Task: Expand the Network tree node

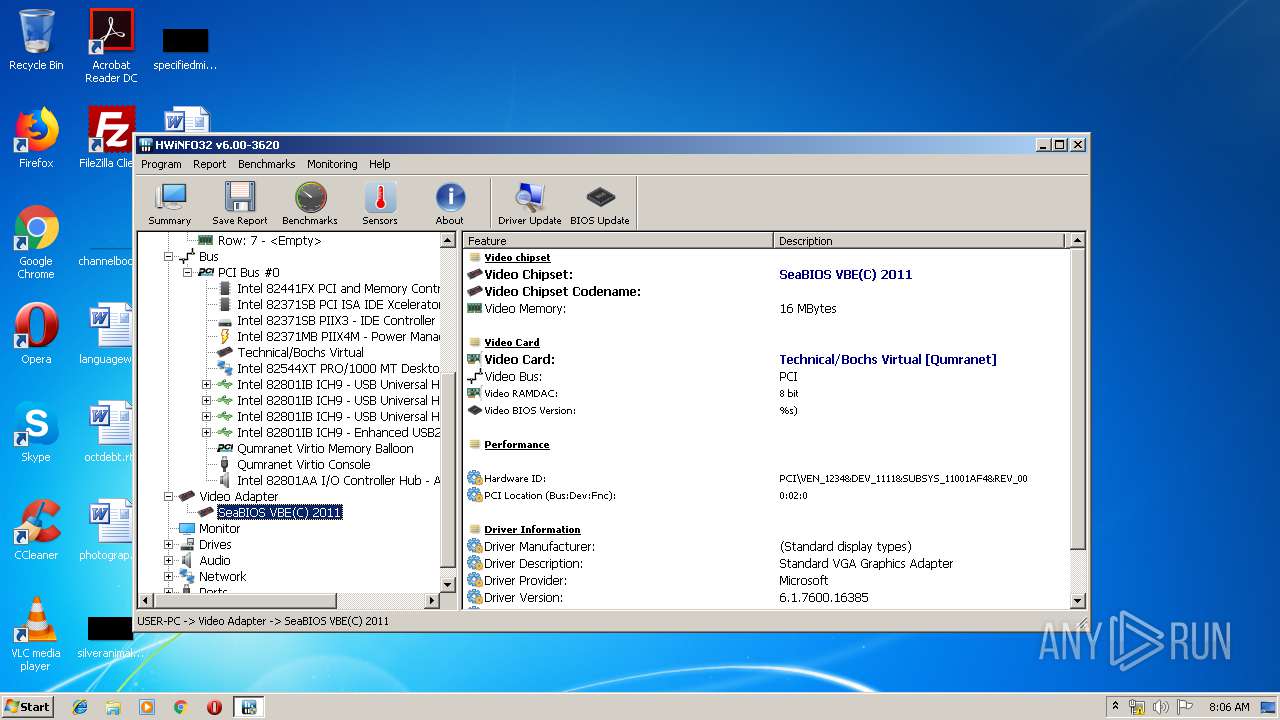Action: click(169, 577)
